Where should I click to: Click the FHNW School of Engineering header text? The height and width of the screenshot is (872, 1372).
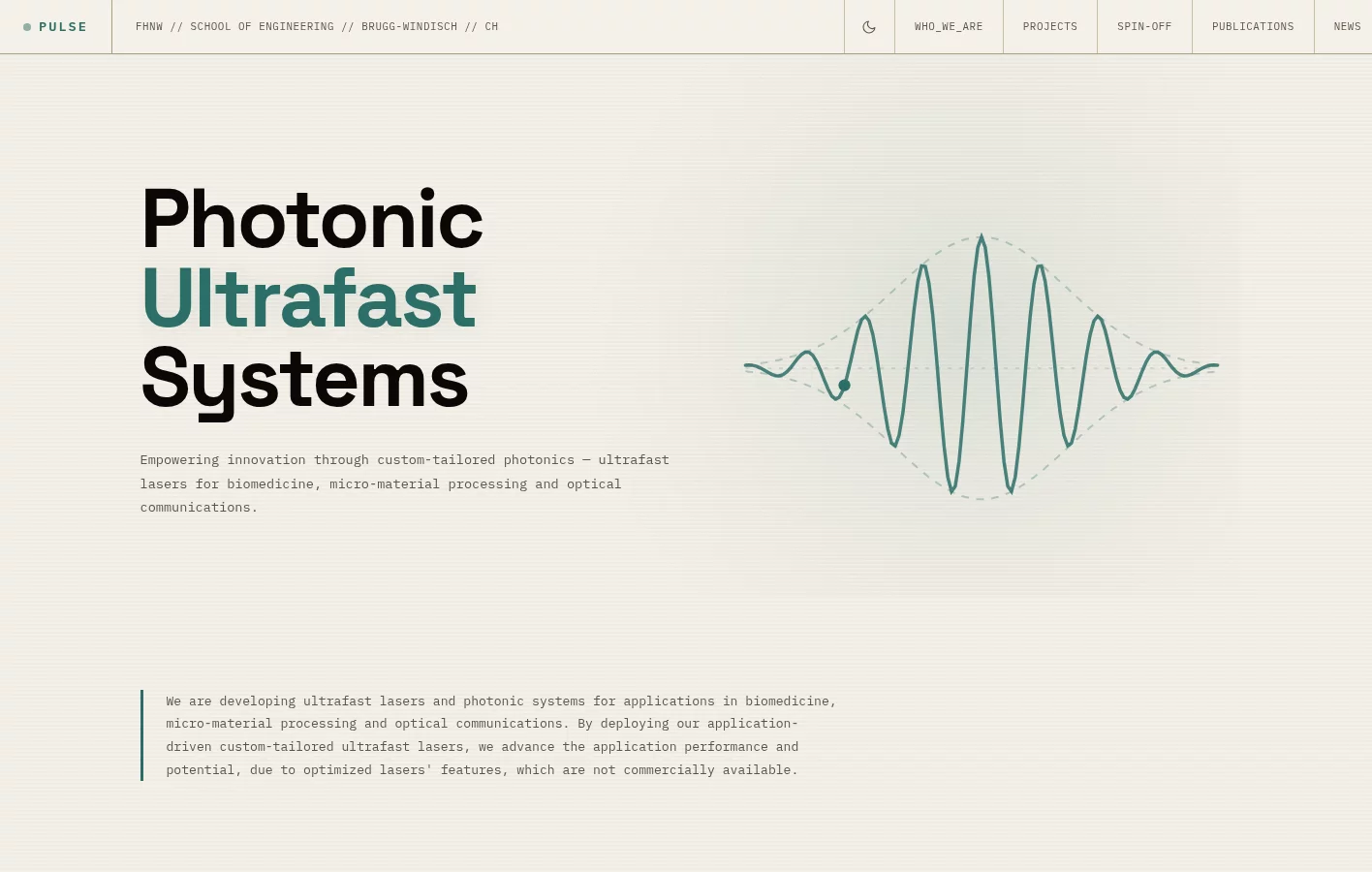click(x=317, y=27)
